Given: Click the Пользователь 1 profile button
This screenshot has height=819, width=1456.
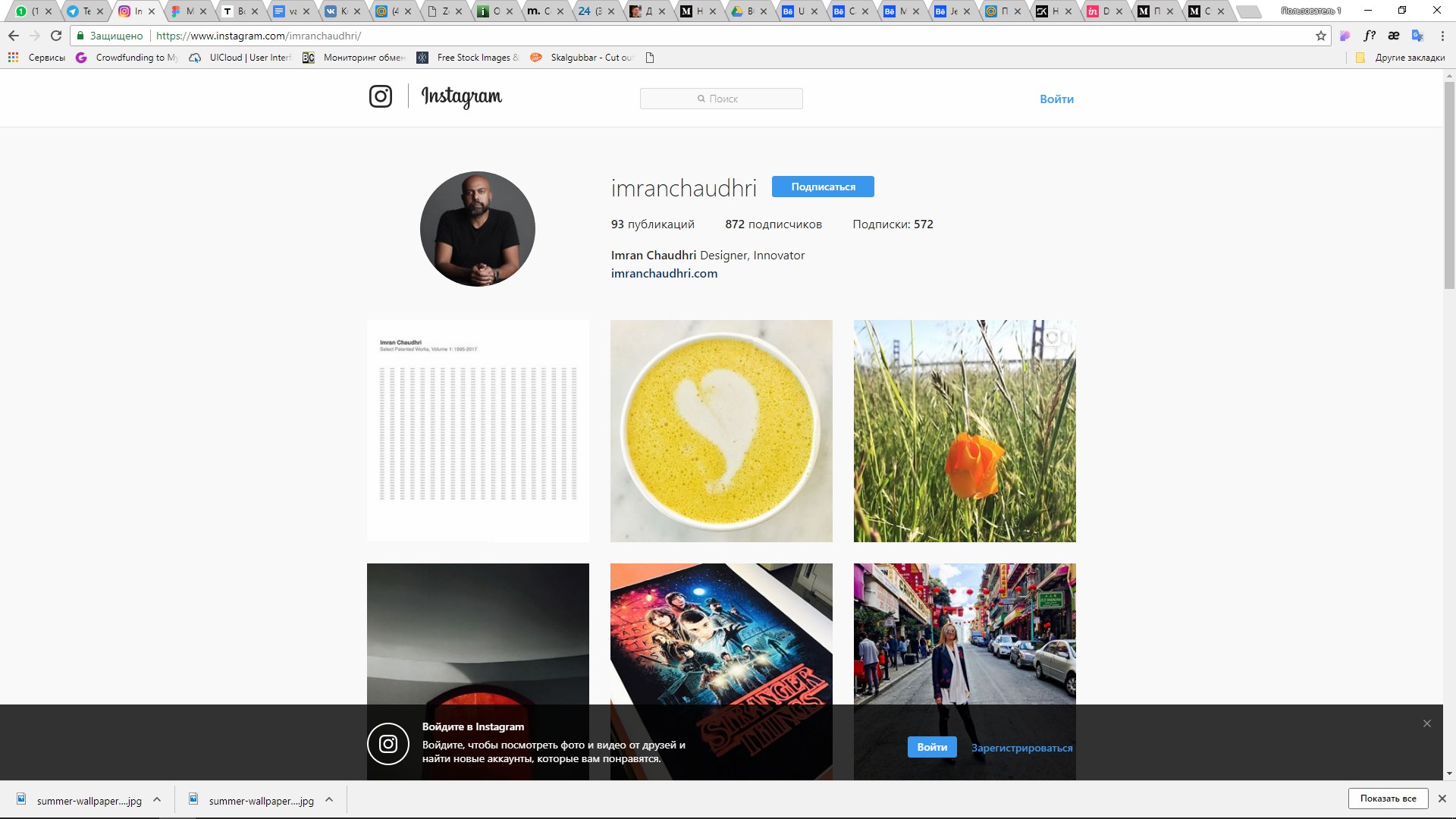Looking at the screenshot, I should point(1311,11).
